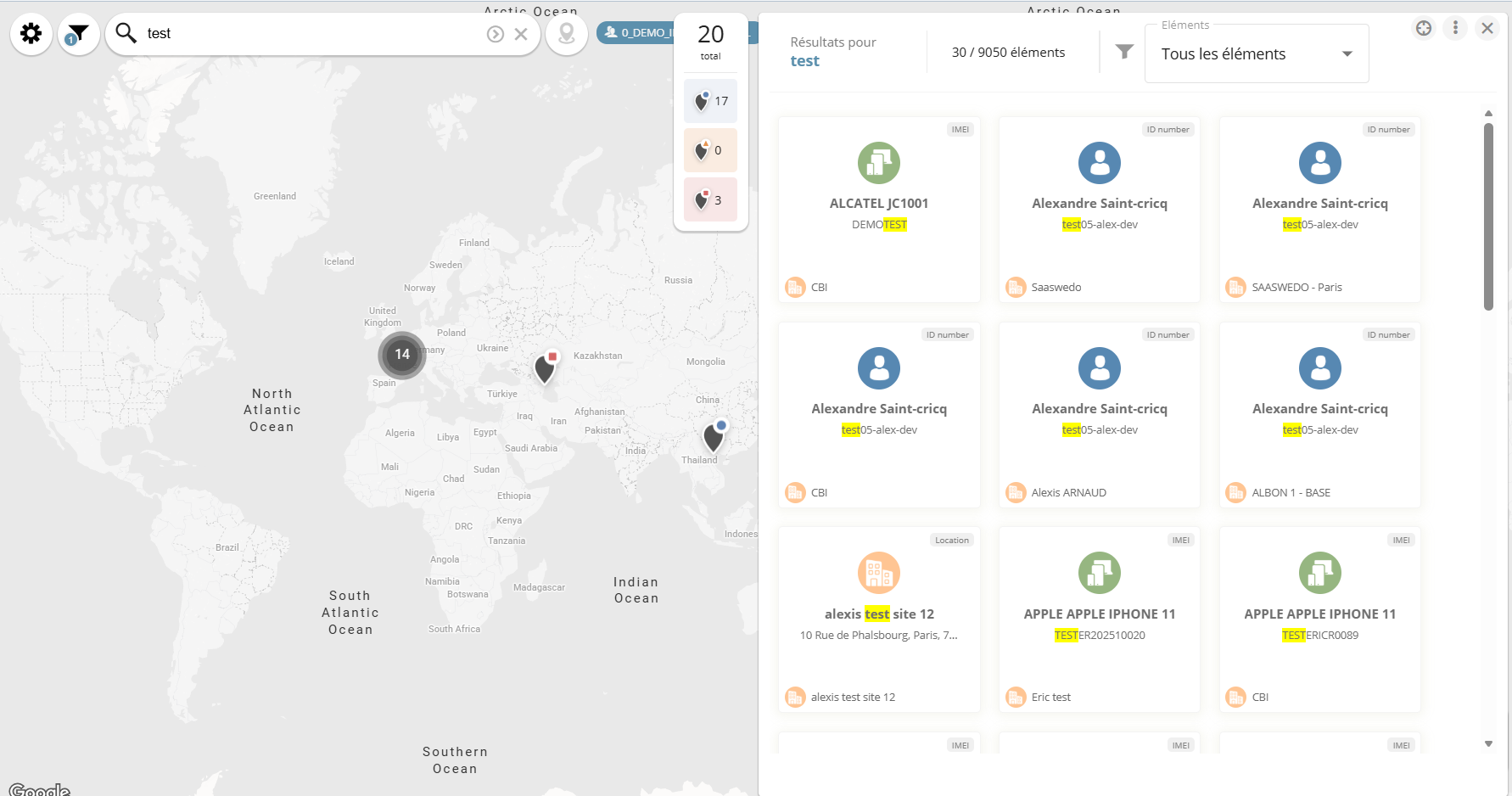Click the 0_DEMO account chip
Viewport: 1512px width, 796px height.
click(x=636, y=33)
